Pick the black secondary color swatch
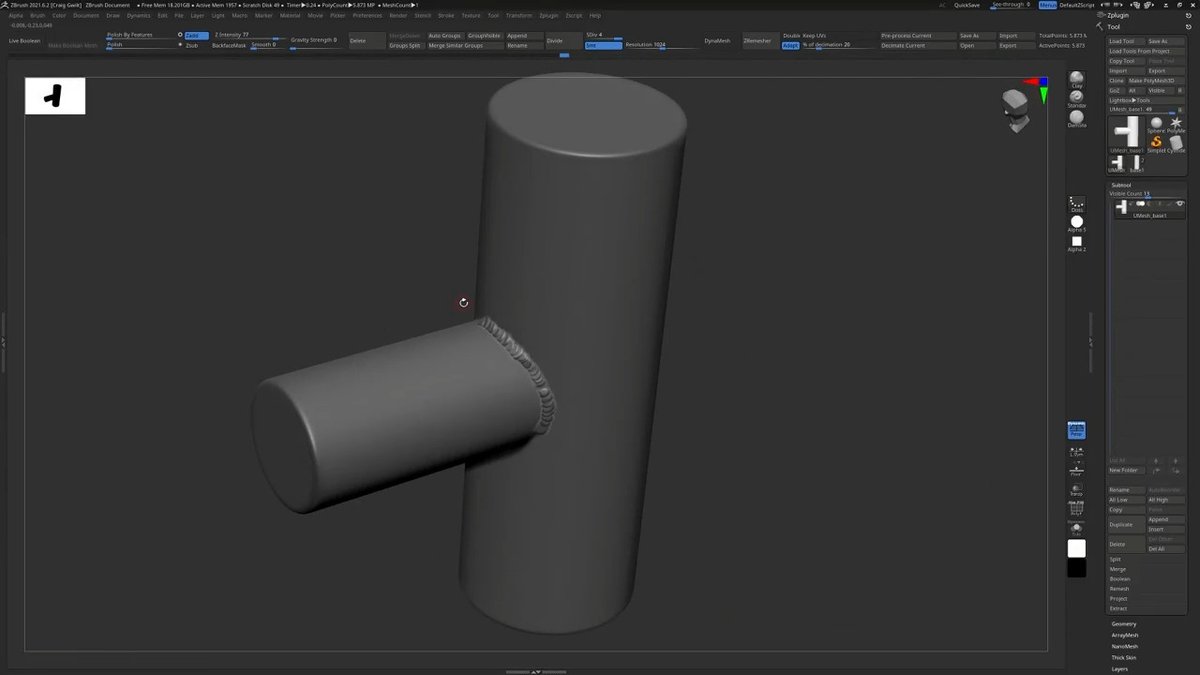The image size is (1200, 675). click(x=1077, y=568)
